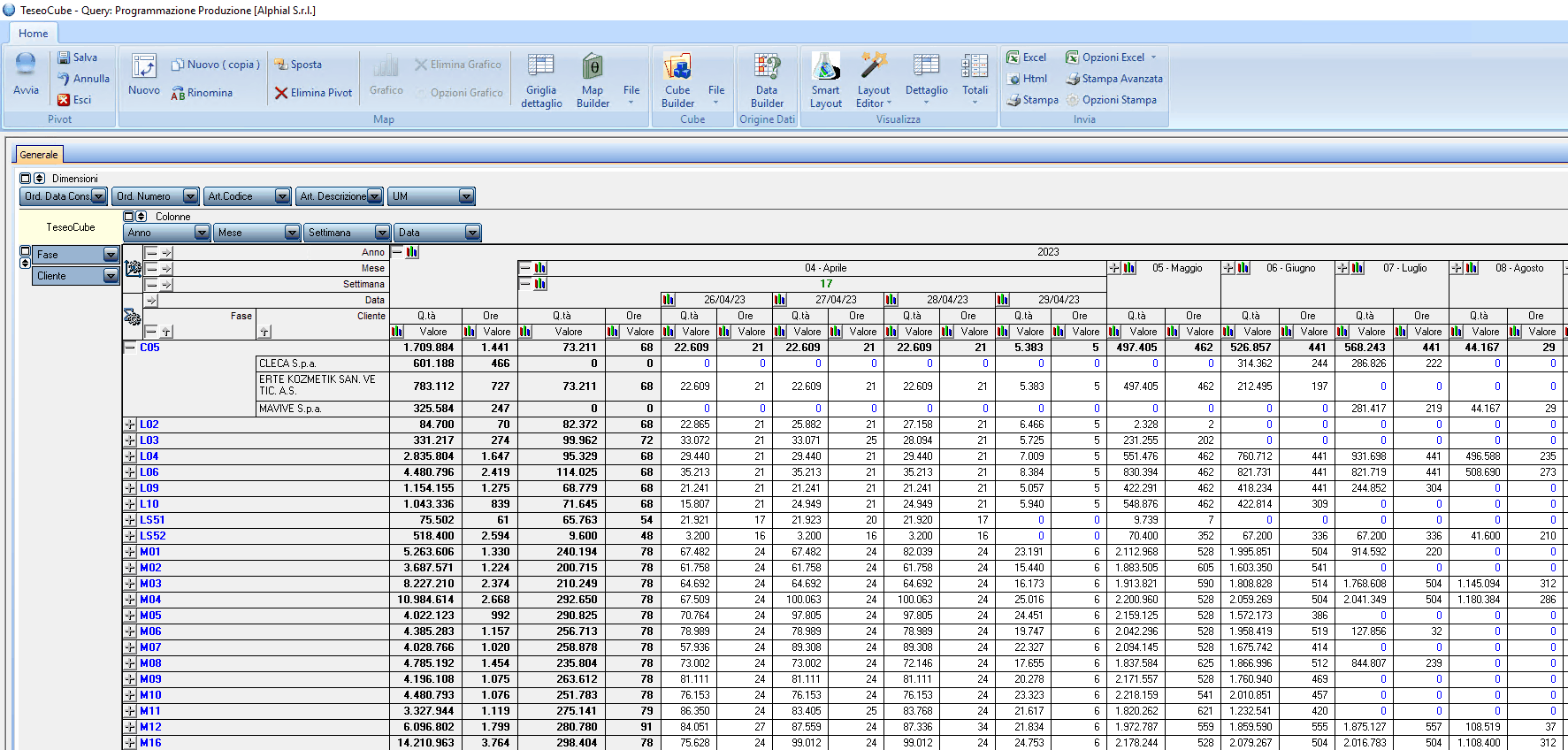The image size is (1568, 750).
Task: Toggle the square box beside Dimensioni
Action: pos(25,179)
